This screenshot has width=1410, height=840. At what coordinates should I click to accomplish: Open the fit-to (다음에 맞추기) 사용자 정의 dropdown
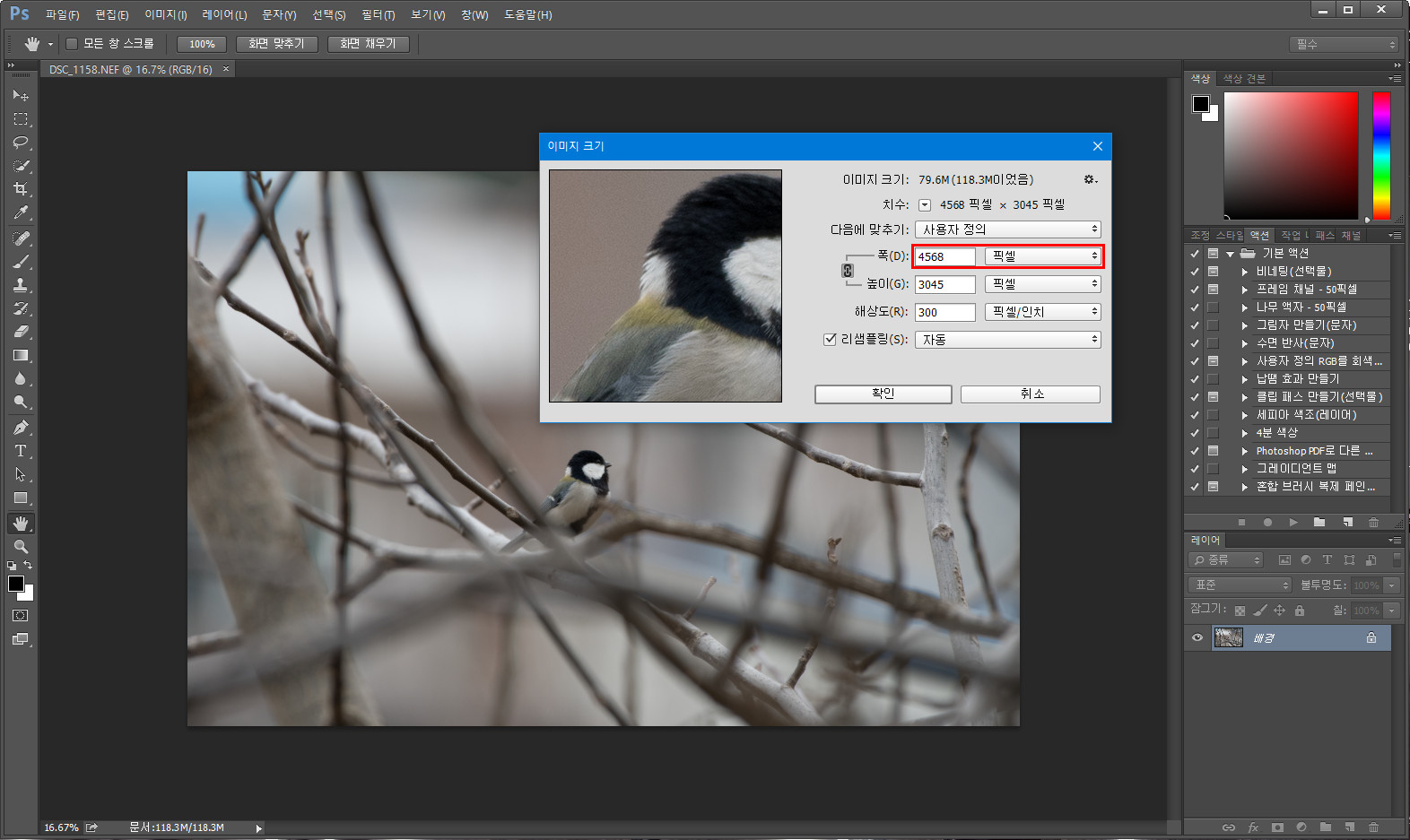pos(1008,229)
